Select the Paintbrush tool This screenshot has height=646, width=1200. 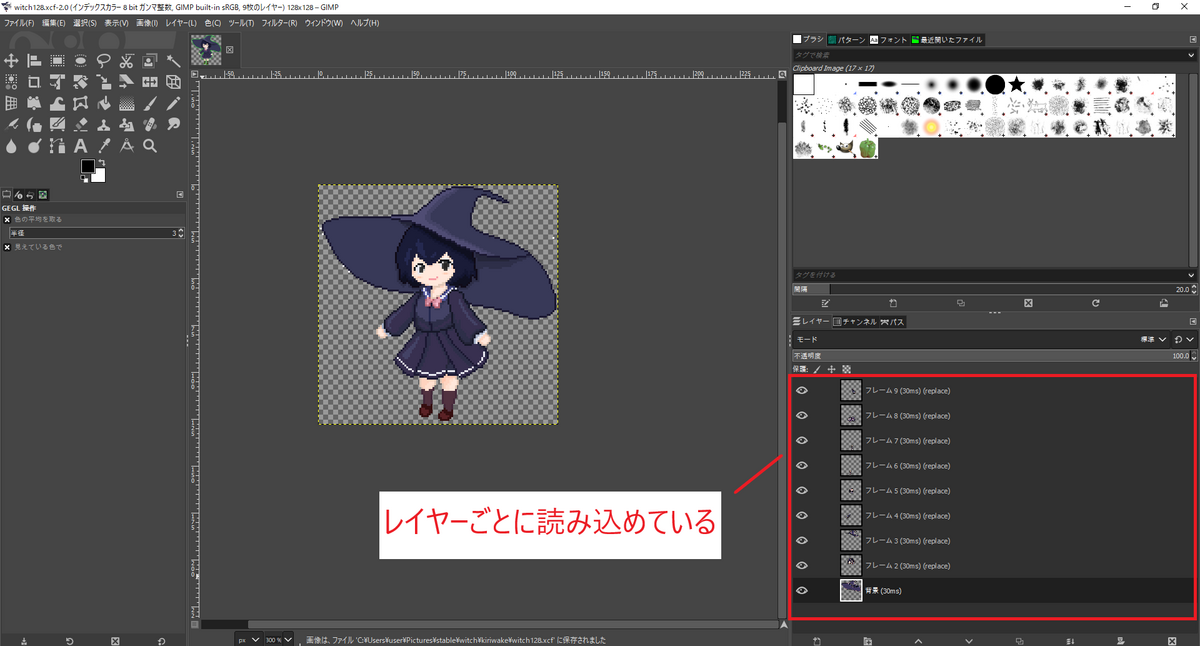(x=150, y=104)
